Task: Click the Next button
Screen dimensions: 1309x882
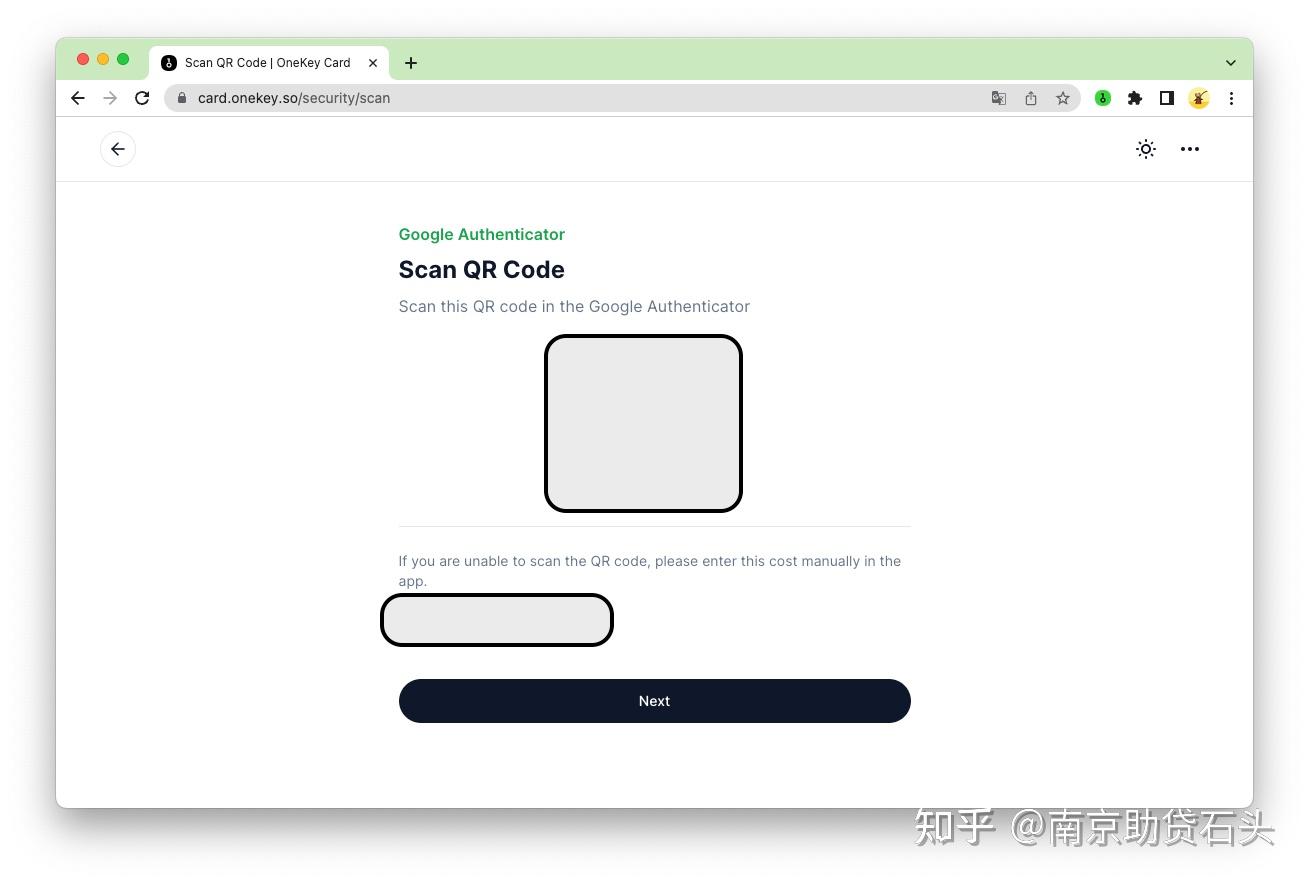Action: pos(654,701)
